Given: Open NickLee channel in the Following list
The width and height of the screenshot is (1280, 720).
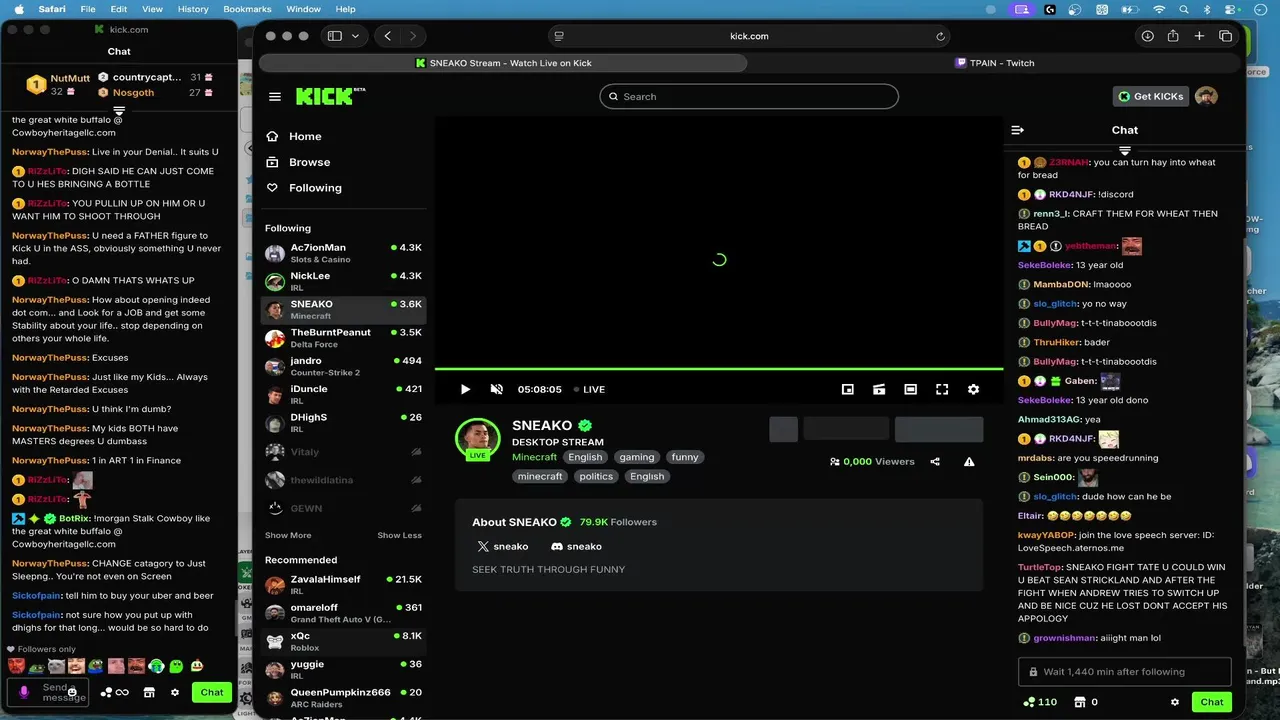Looking at the screenshot, I should point(343,281).
